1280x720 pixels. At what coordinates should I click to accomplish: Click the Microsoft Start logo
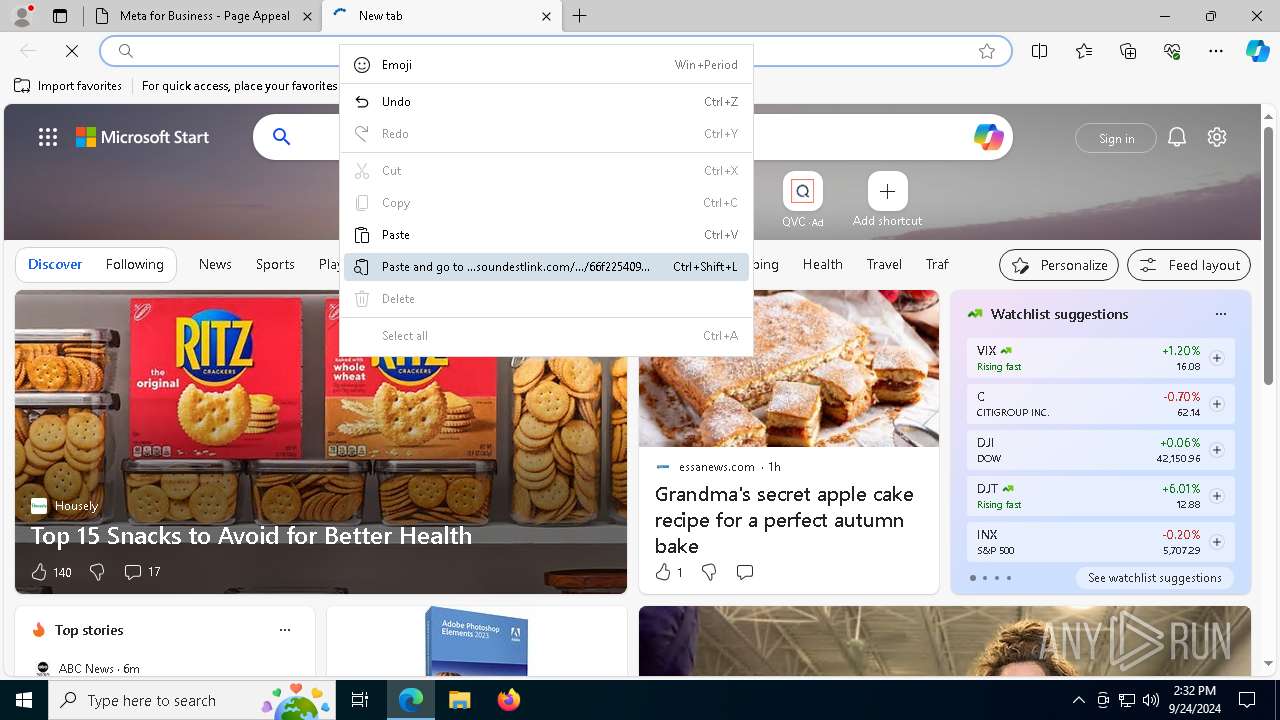[x=143, y=137]
